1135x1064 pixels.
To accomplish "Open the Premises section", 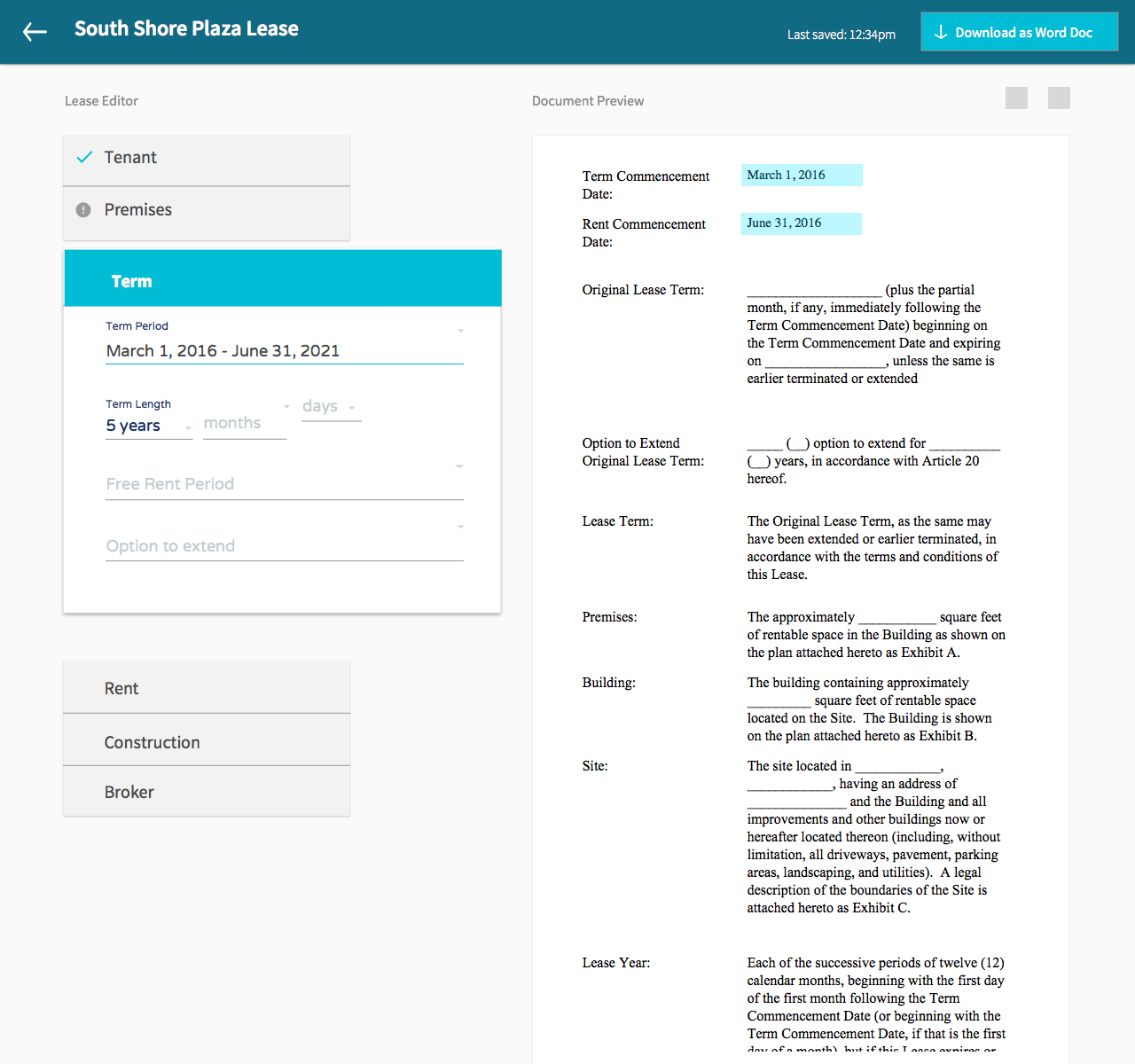I will pyautogui.click(x=207, y=213).
